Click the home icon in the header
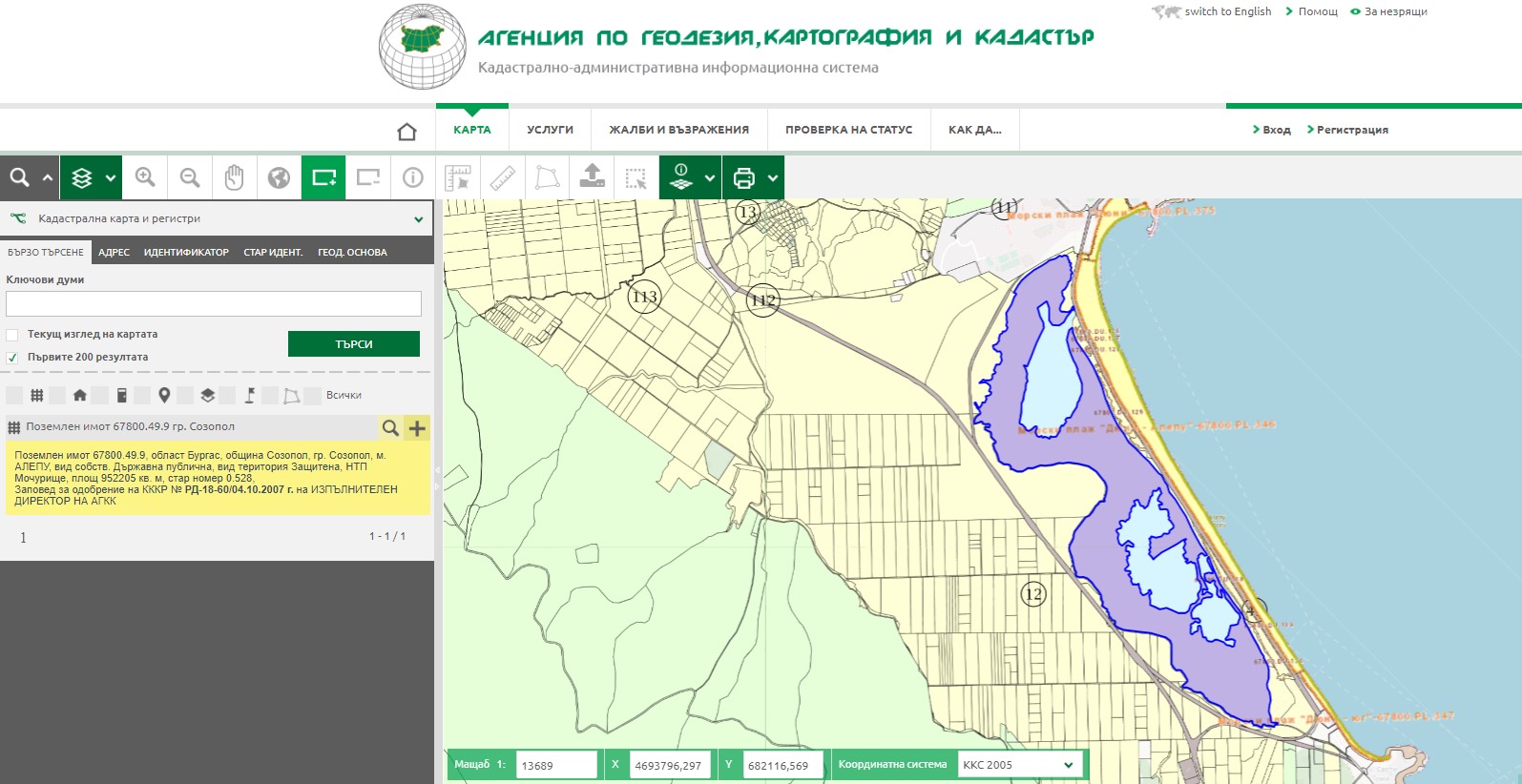1522x784 pixels. pos(407,131)
